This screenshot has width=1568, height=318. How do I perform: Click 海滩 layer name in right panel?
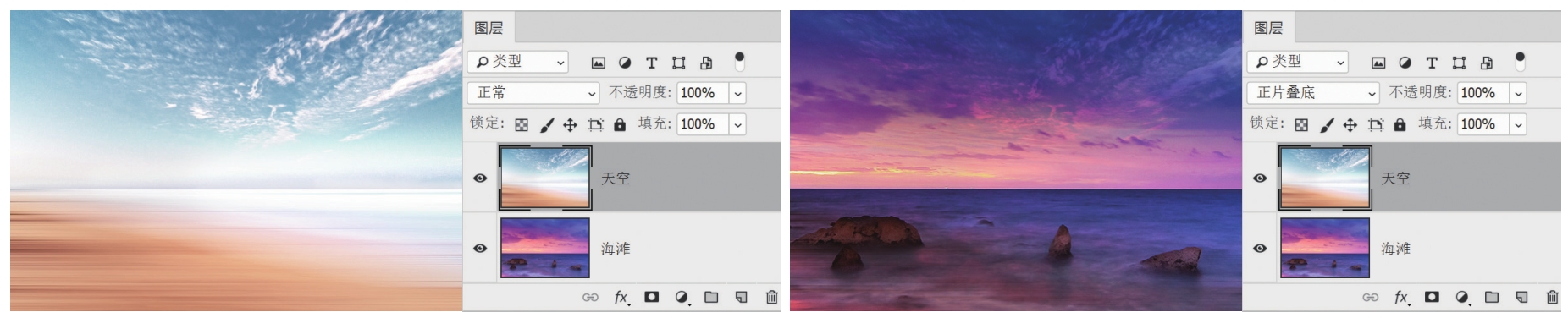(1396, 249)
